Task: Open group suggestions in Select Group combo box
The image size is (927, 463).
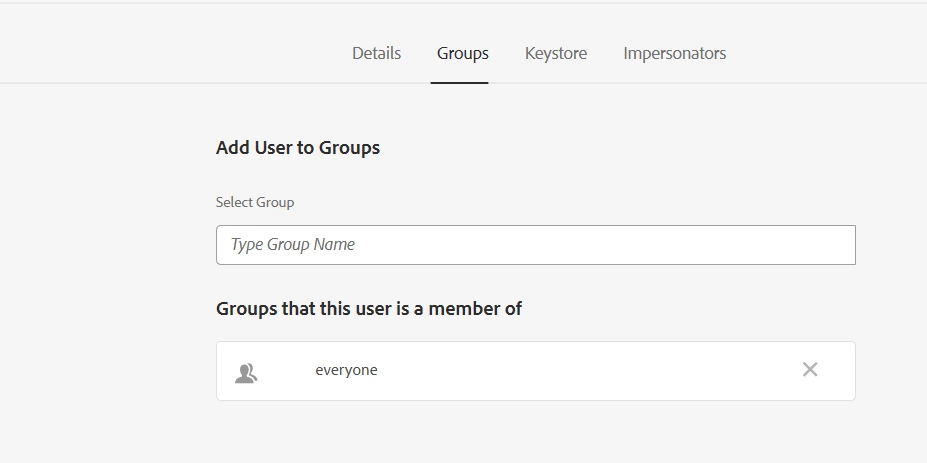Action: click(536, 245)
